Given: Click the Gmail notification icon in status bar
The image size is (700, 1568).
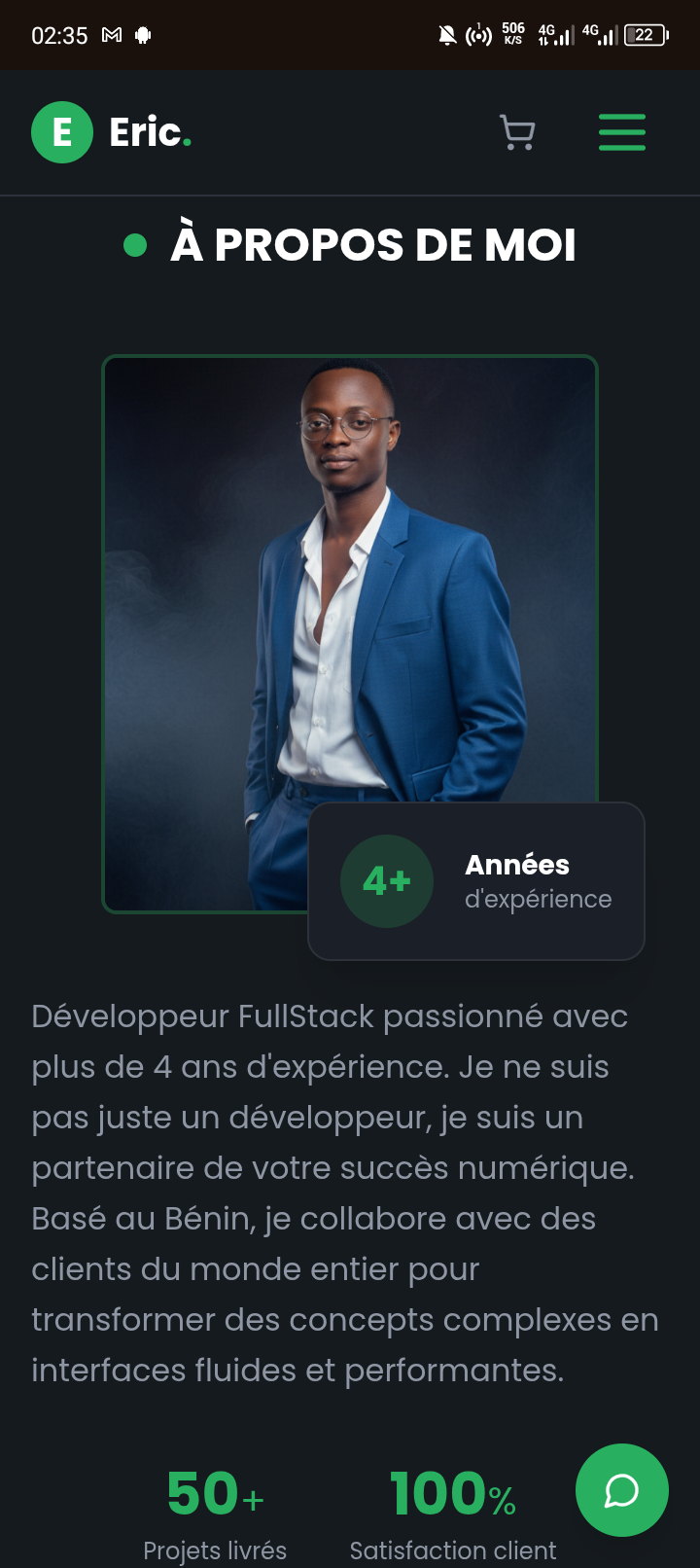Looking at the screenshot, I should click(112, 35).
